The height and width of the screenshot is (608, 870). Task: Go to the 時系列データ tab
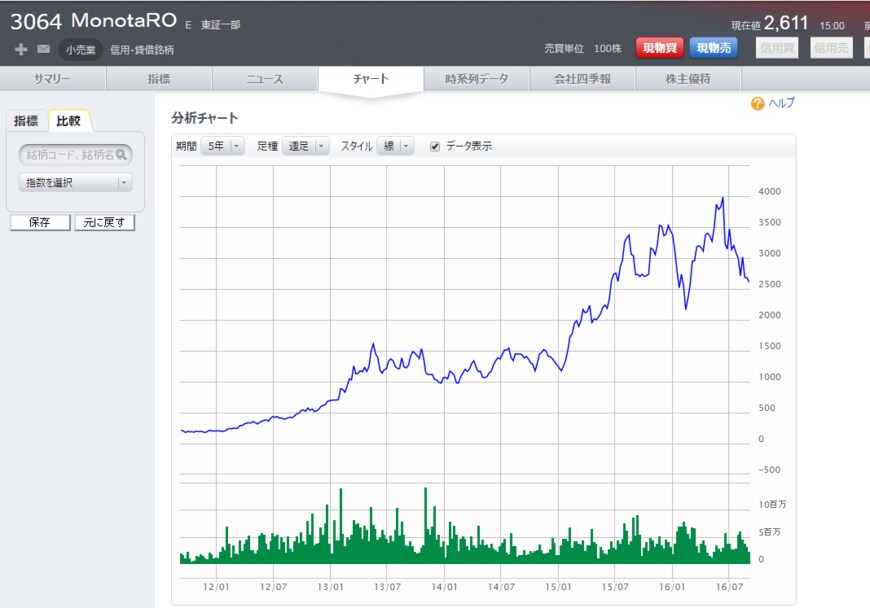point(477,79)
